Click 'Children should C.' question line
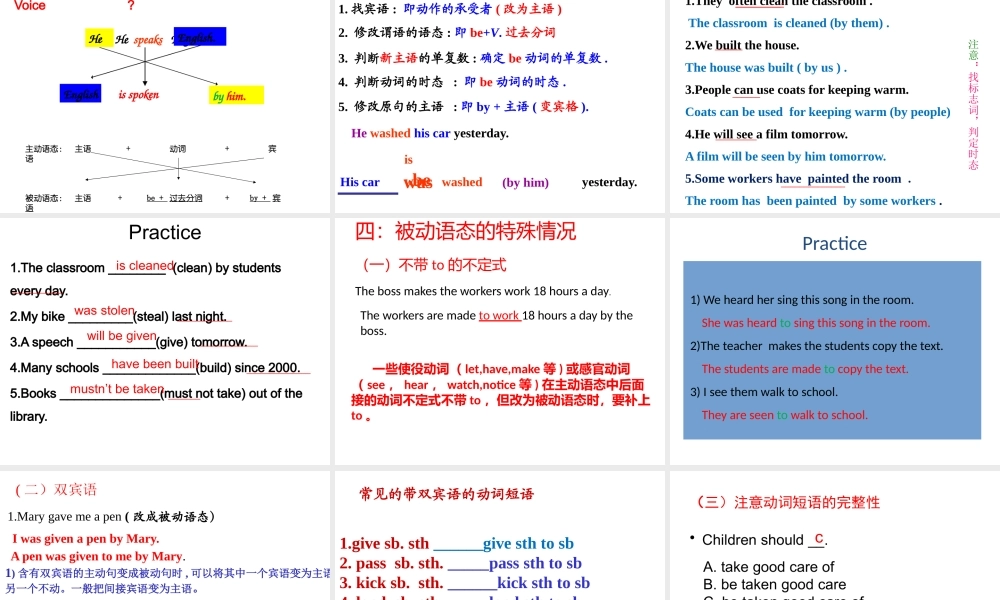Image resolution: width=1000 pixels, height=600 pixels. tap(765, 540)
